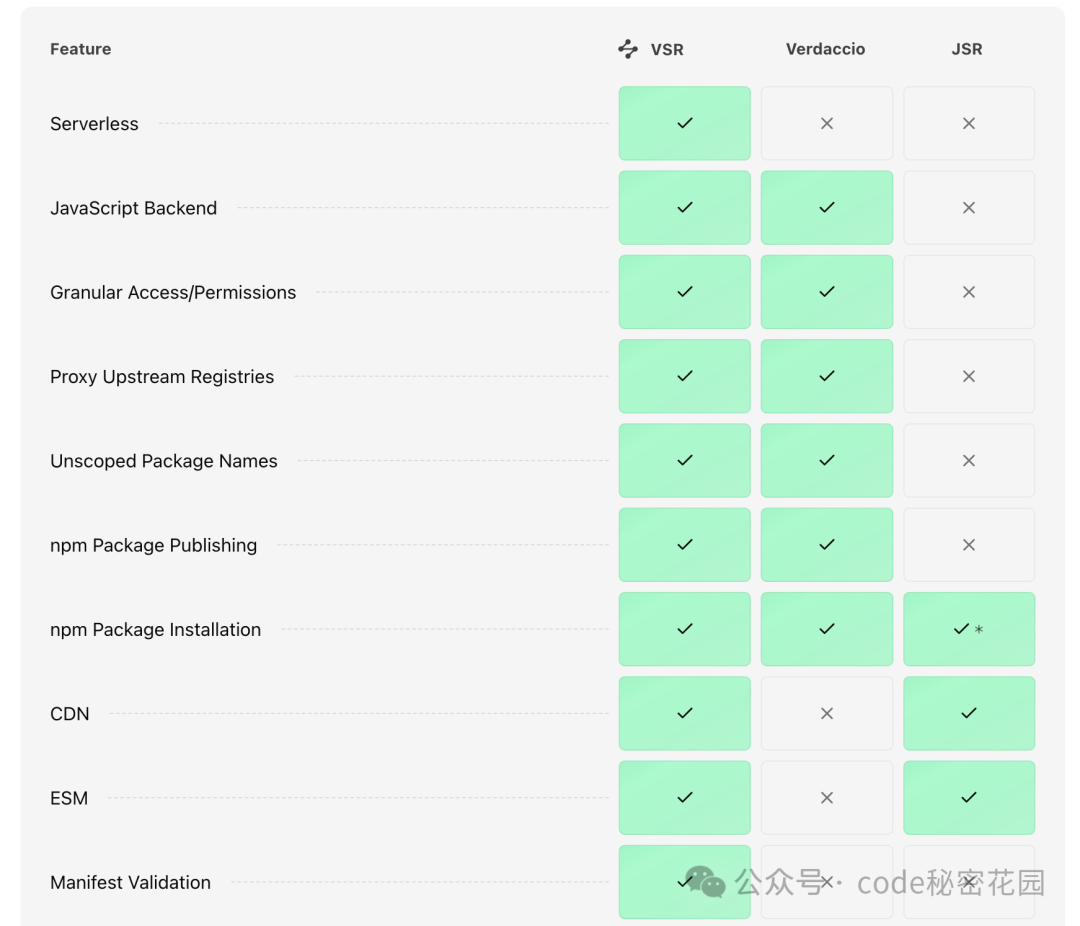
Task: Click the Verdaccio cross in the ESM row
Action: [x=827, y=798]
